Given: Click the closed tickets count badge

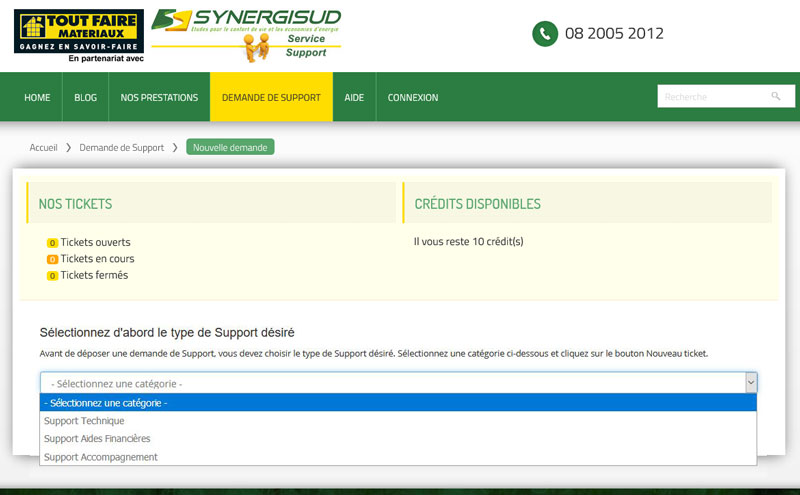Looking at the screenshot, I should [52, 276].
